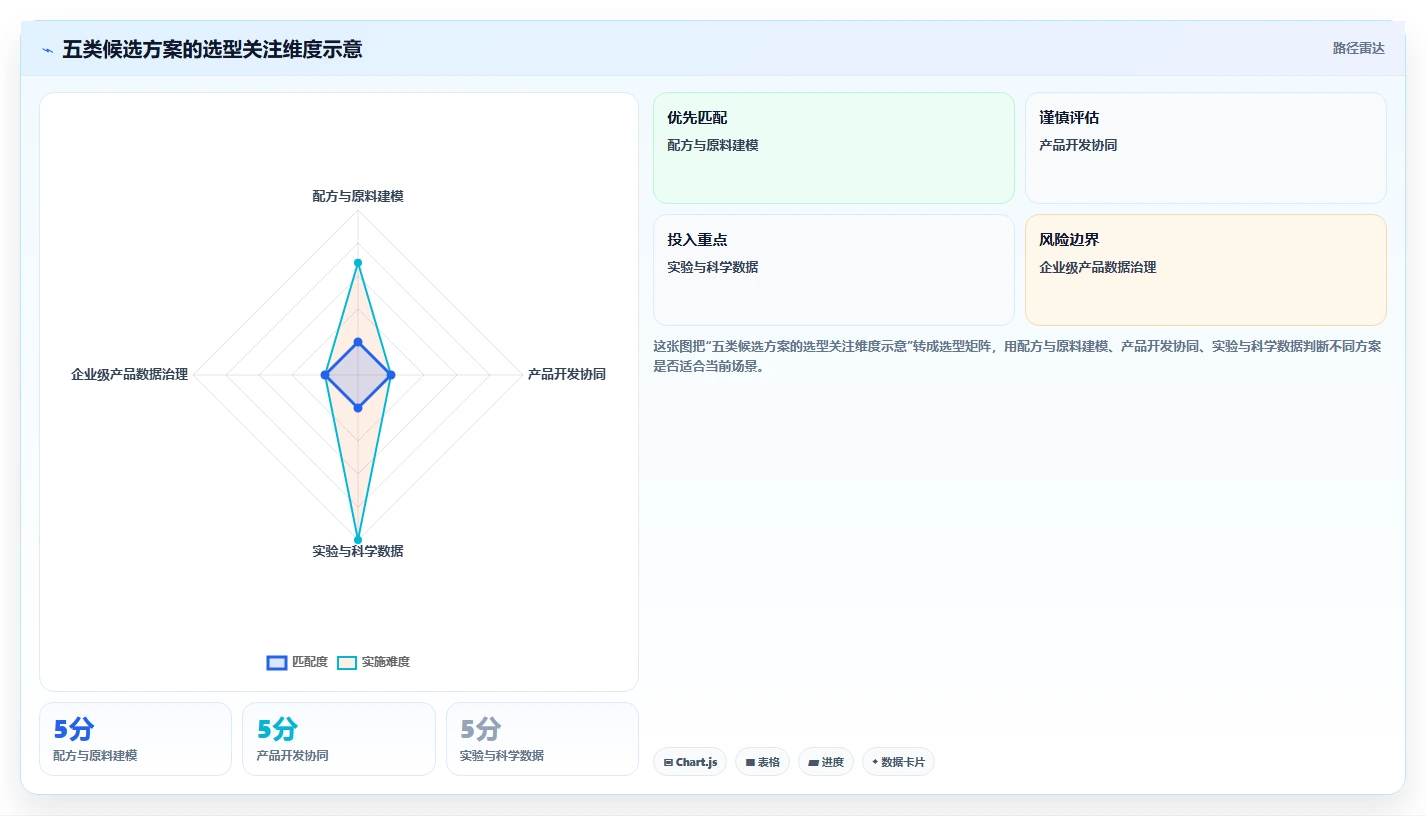Click the teal data point near chart top
The image size is (1426, 816).
(x=358, y=262)
